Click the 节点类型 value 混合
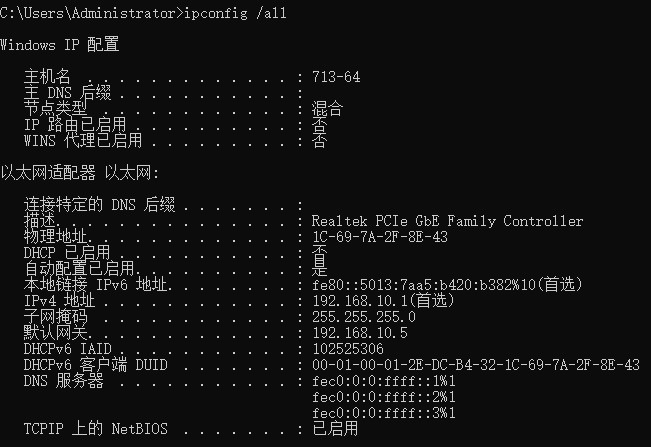 pyautogui.click(x=328, y=108)
